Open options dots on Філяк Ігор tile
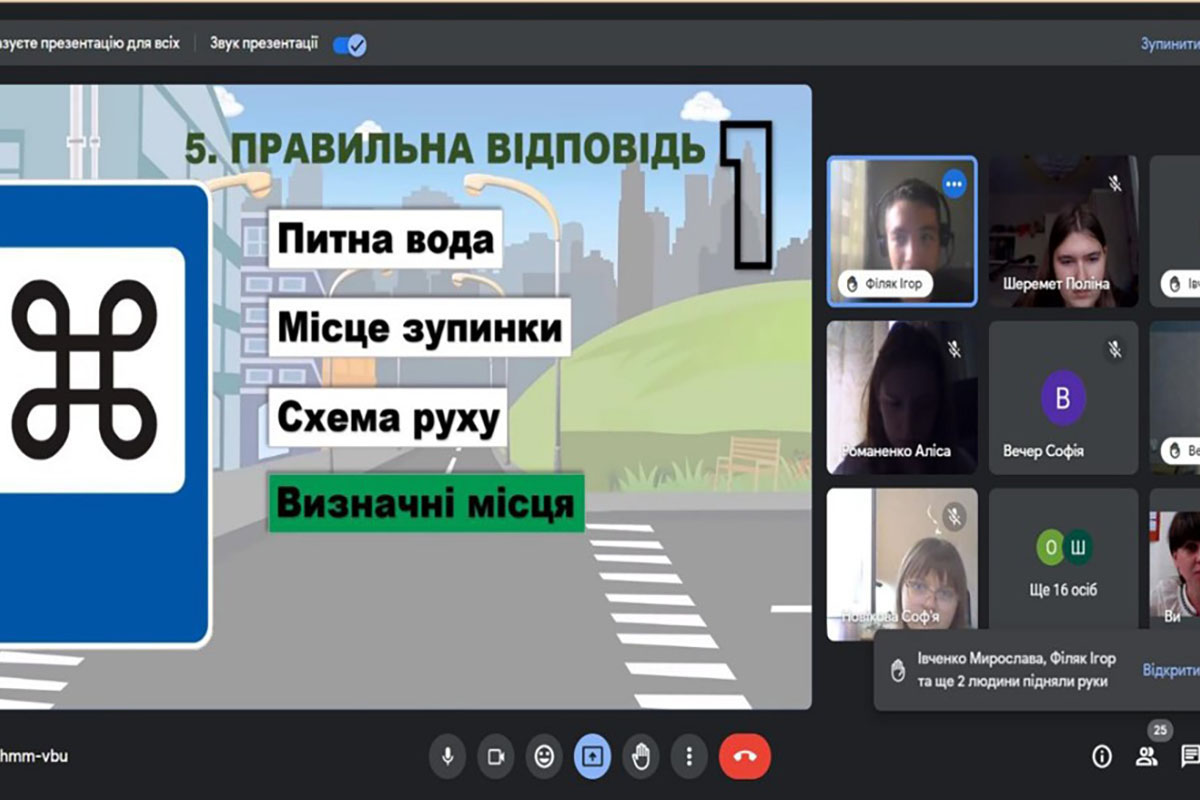 954,183
